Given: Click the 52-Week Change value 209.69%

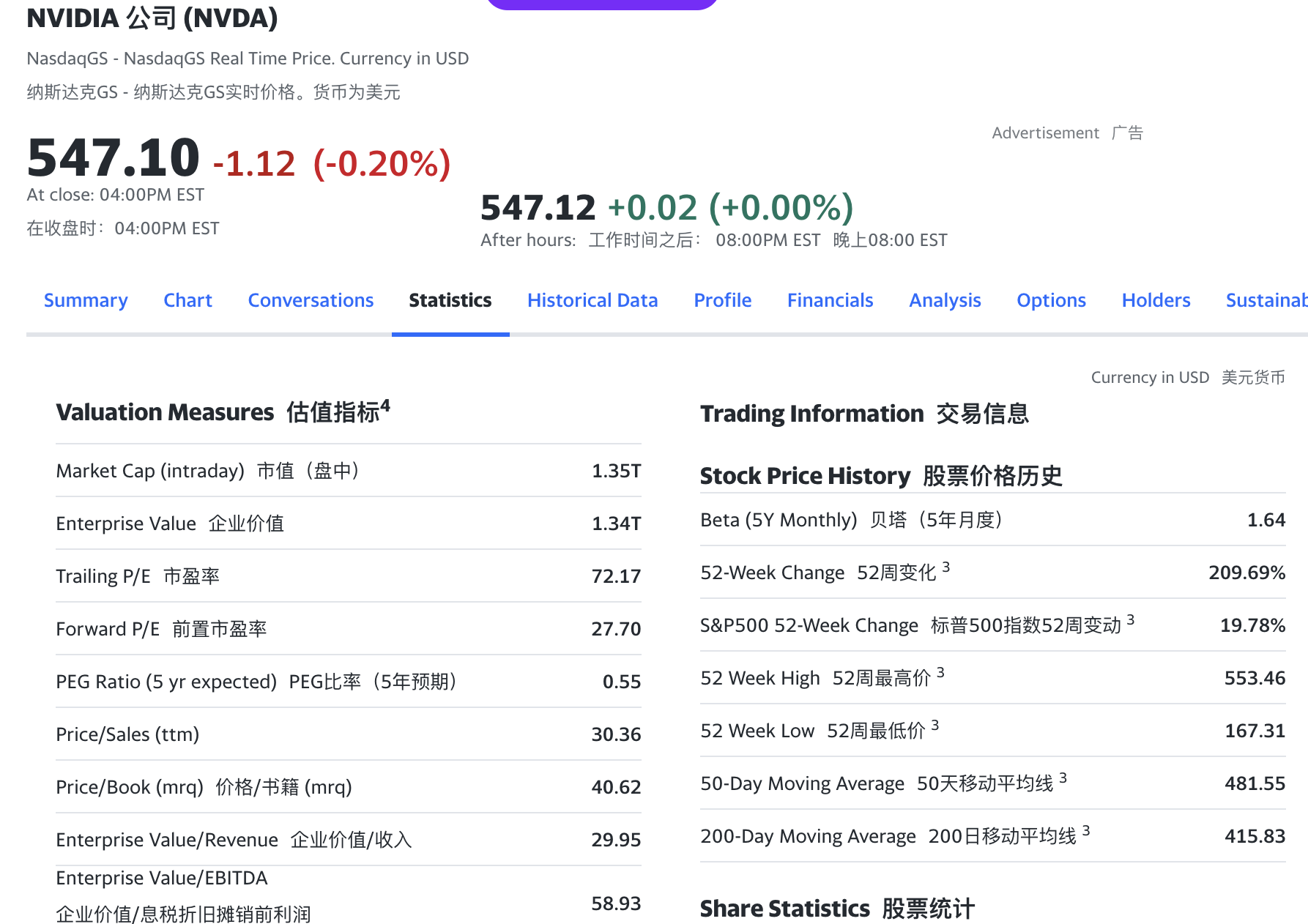Looking at the screenshot, I should [1246, 573].
